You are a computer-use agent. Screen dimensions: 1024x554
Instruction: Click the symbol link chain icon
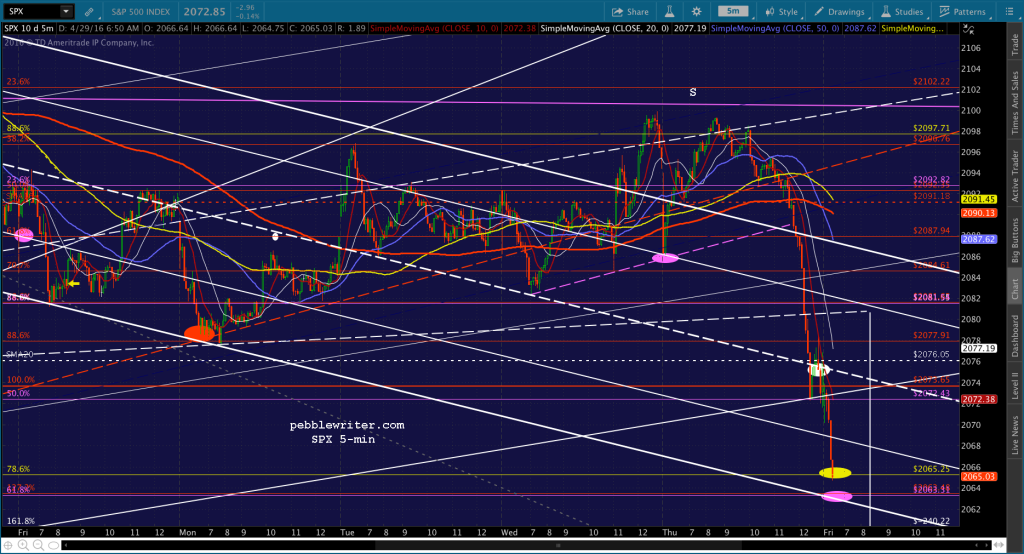coord(89,12)
